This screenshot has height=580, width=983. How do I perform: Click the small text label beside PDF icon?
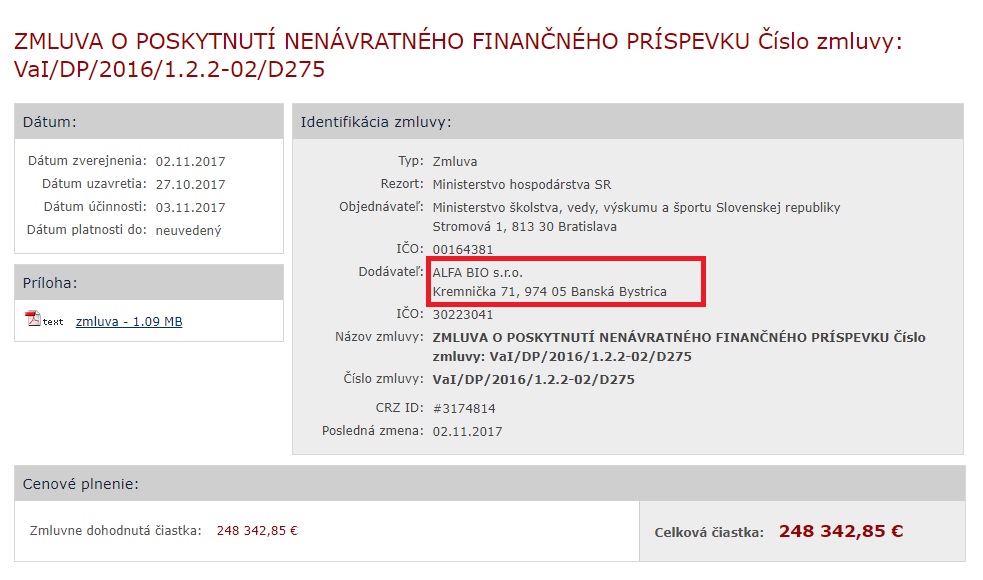coord(53,322)
